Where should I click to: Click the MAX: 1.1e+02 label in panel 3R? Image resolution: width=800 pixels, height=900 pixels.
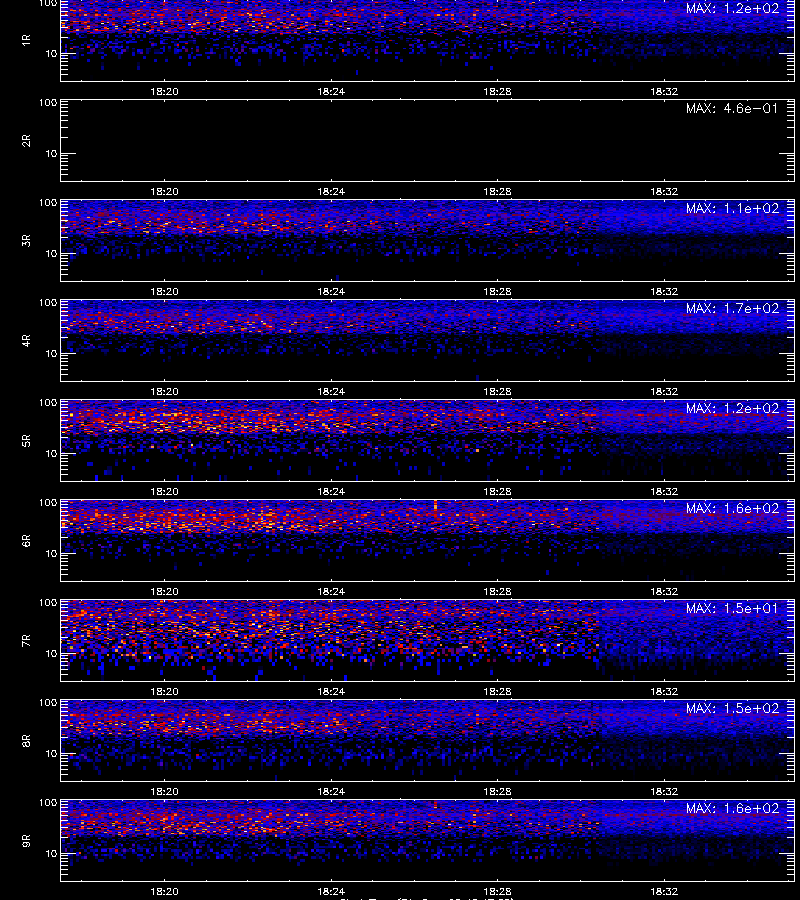(732, 208)
